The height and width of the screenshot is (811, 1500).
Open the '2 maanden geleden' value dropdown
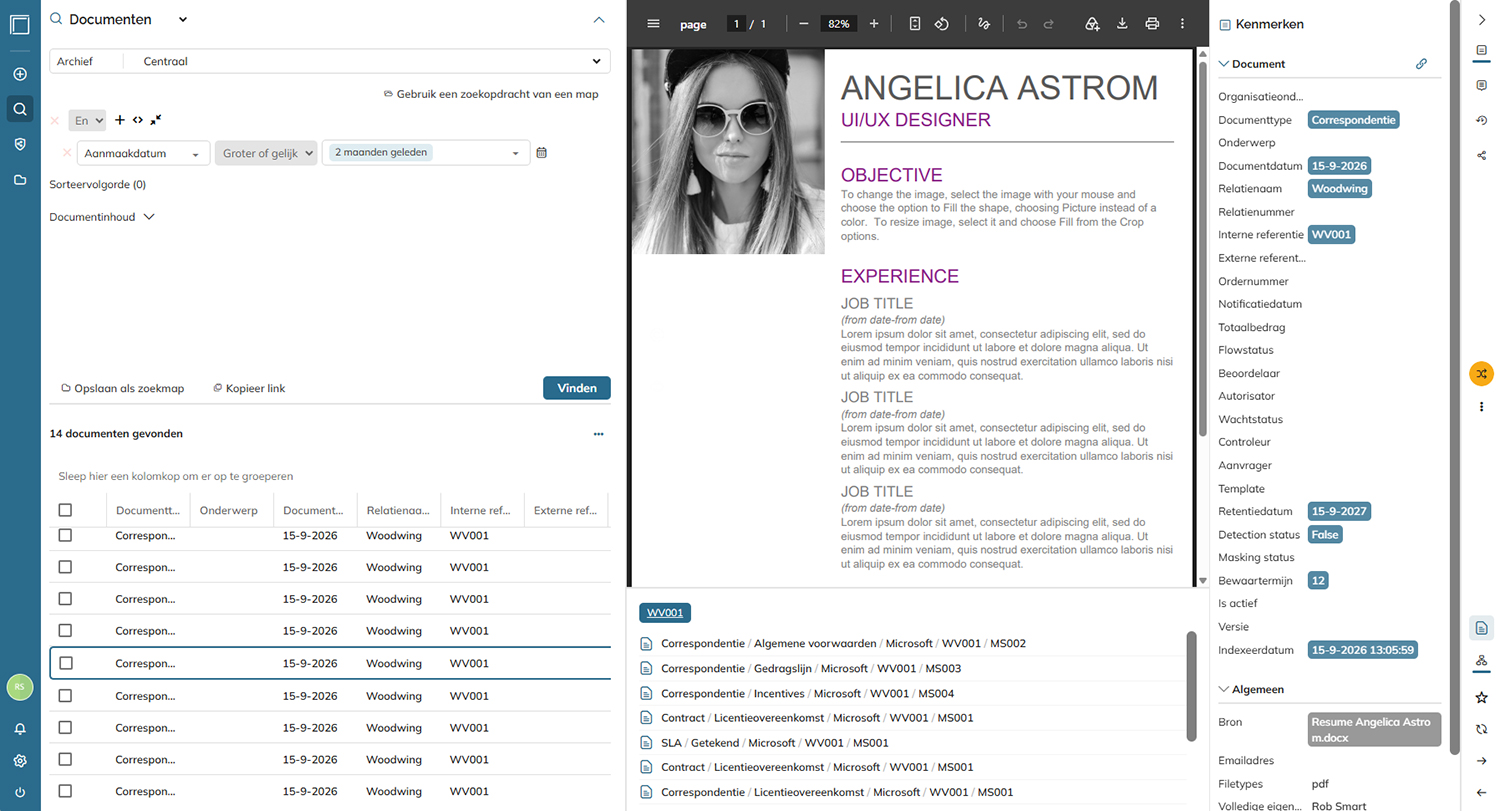pyautogui.click(x=426, y=153)
